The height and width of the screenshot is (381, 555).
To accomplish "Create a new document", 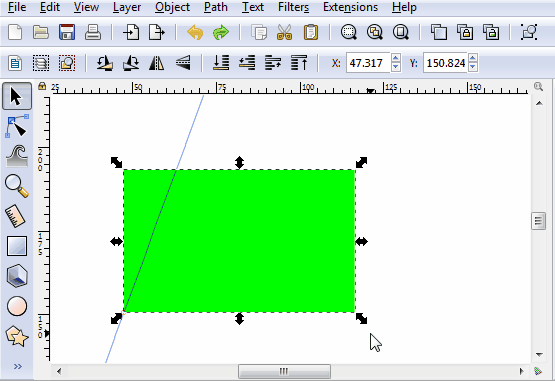I will click(15, 33).
